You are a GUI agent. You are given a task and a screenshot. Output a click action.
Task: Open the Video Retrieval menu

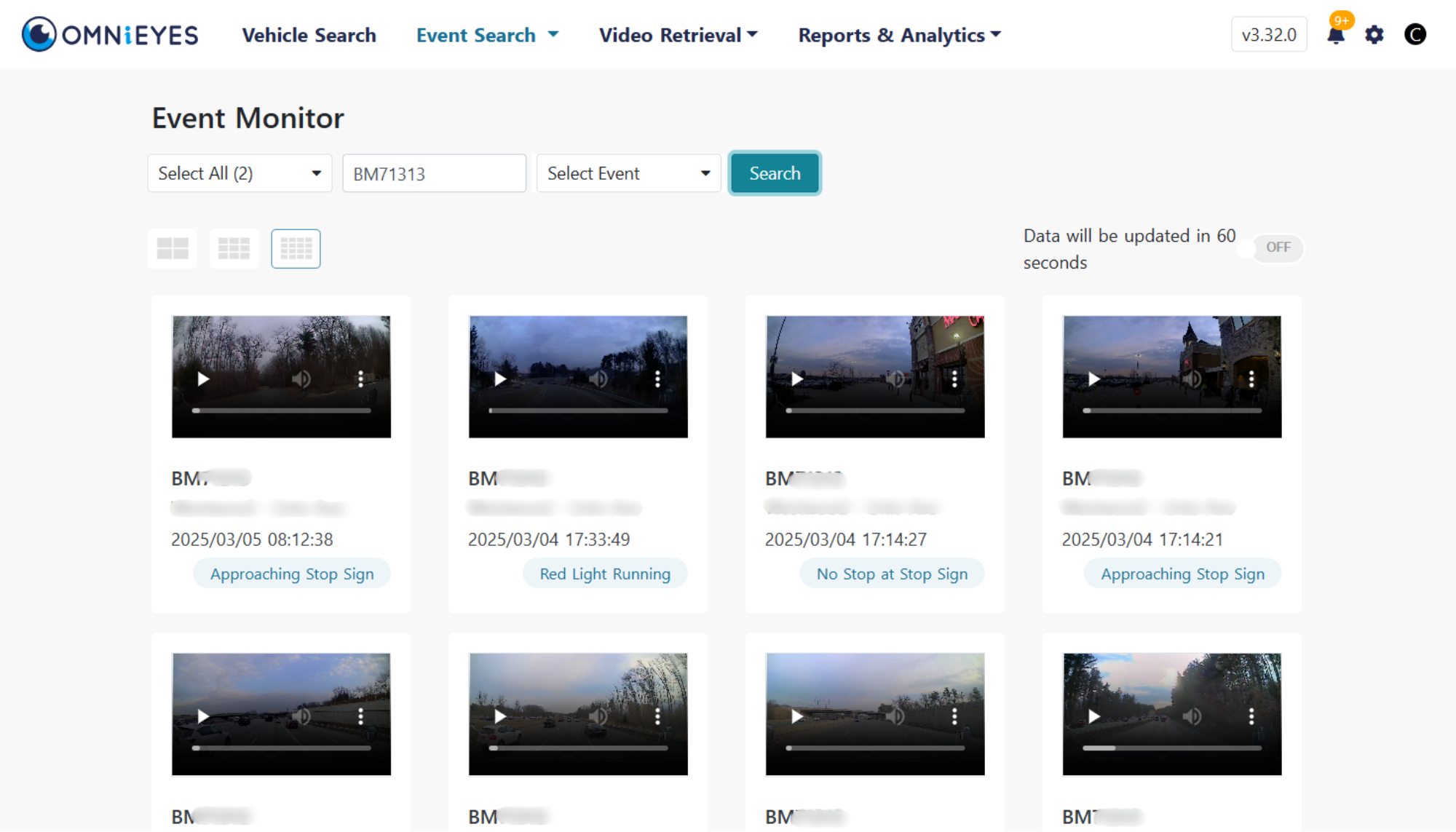tap(678, 35)
